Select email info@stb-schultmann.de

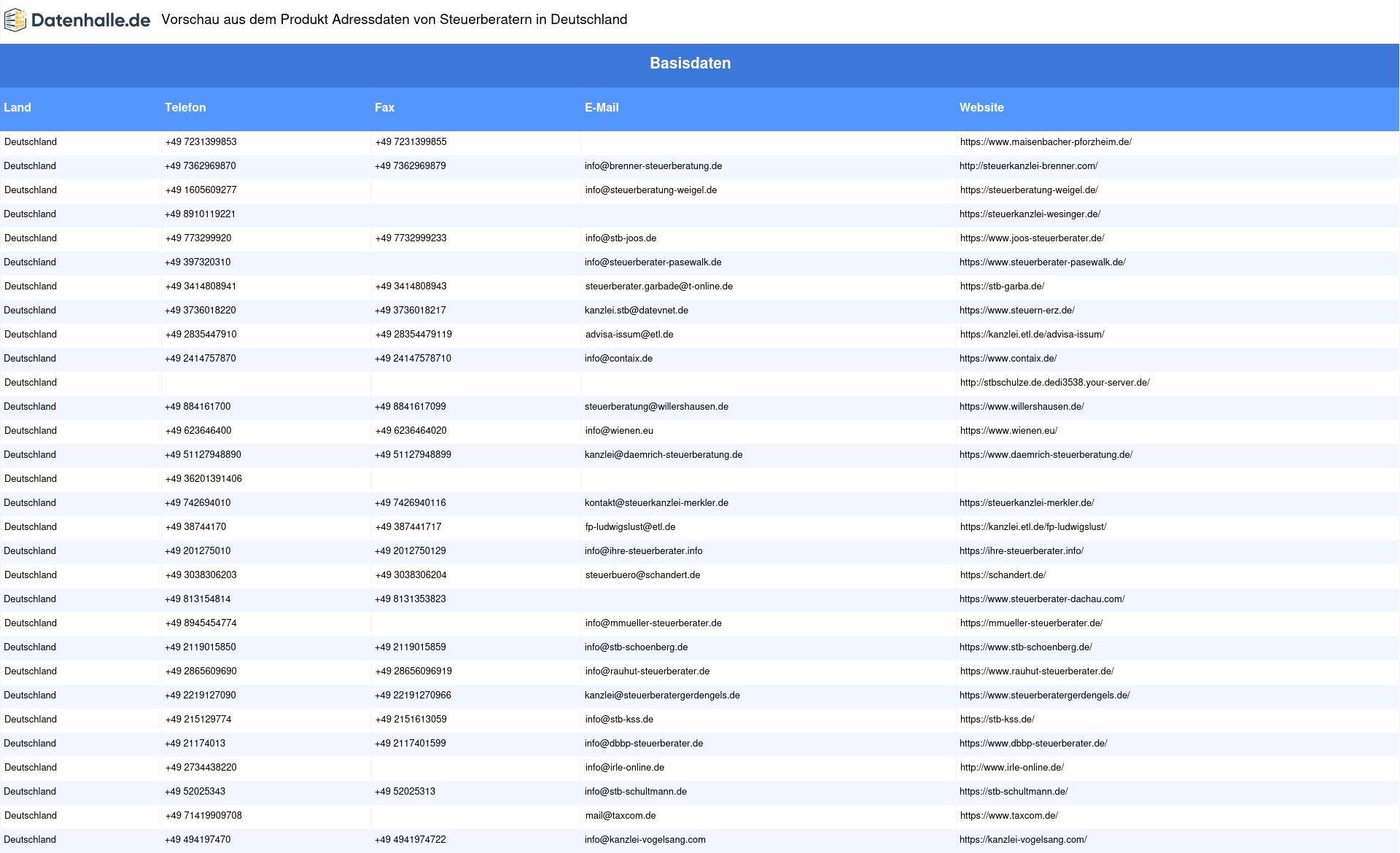[636, 792]
